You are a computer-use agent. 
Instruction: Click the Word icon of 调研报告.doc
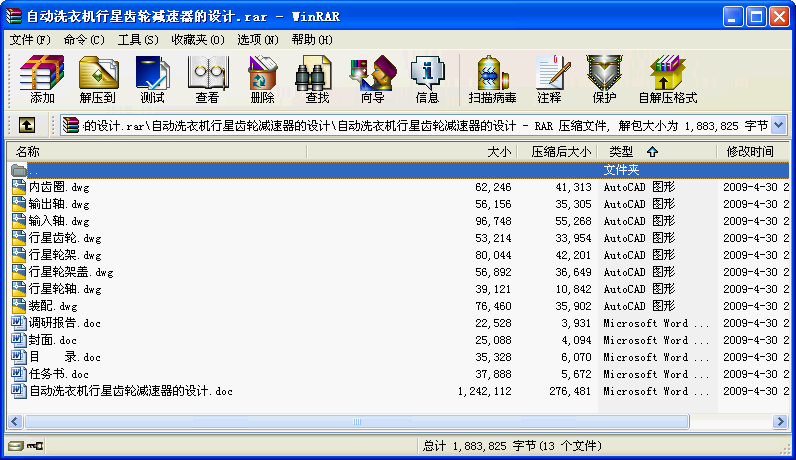tap(19, 323)
